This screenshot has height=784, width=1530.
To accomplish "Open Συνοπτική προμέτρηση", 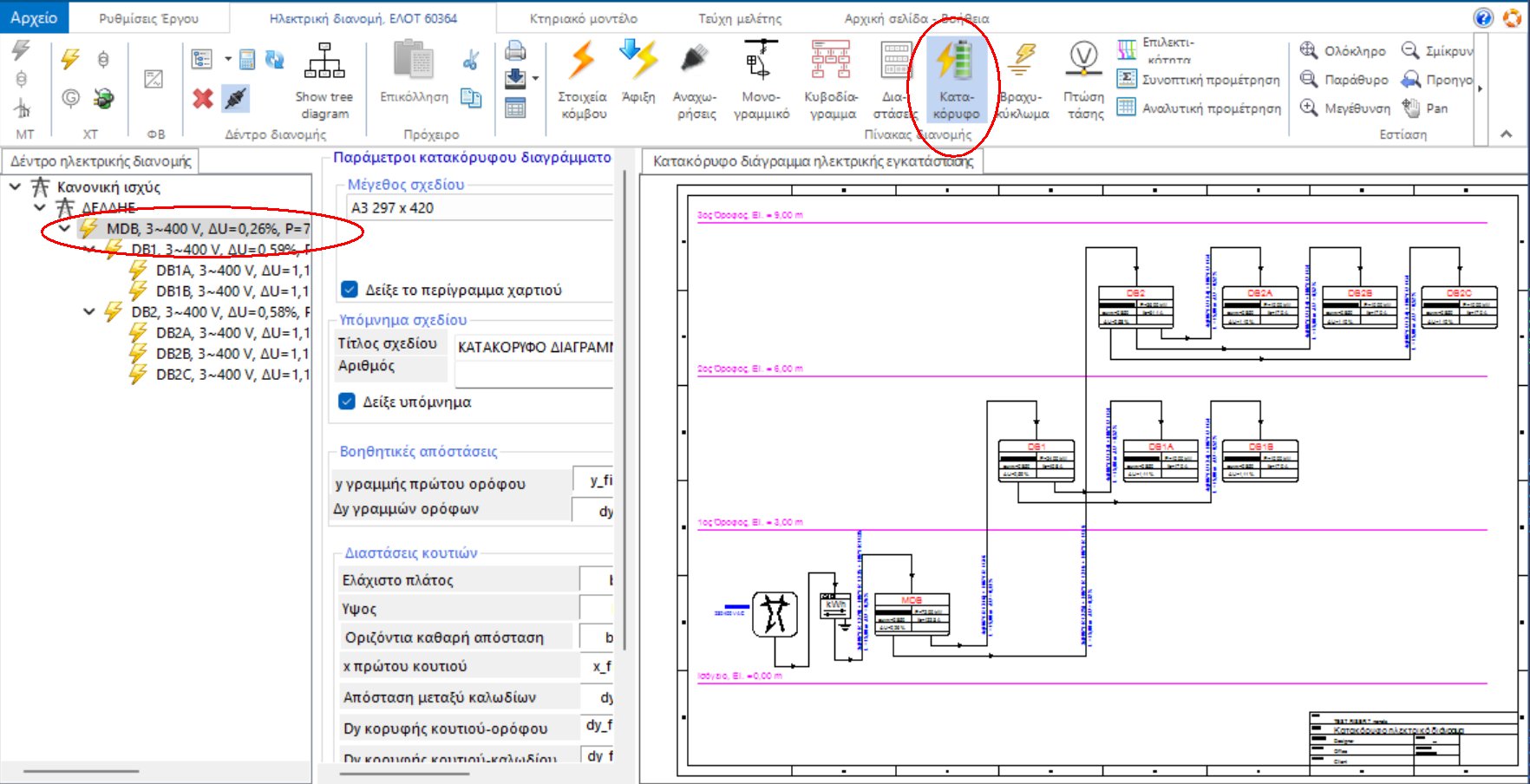I will (x=1199, y=80).
